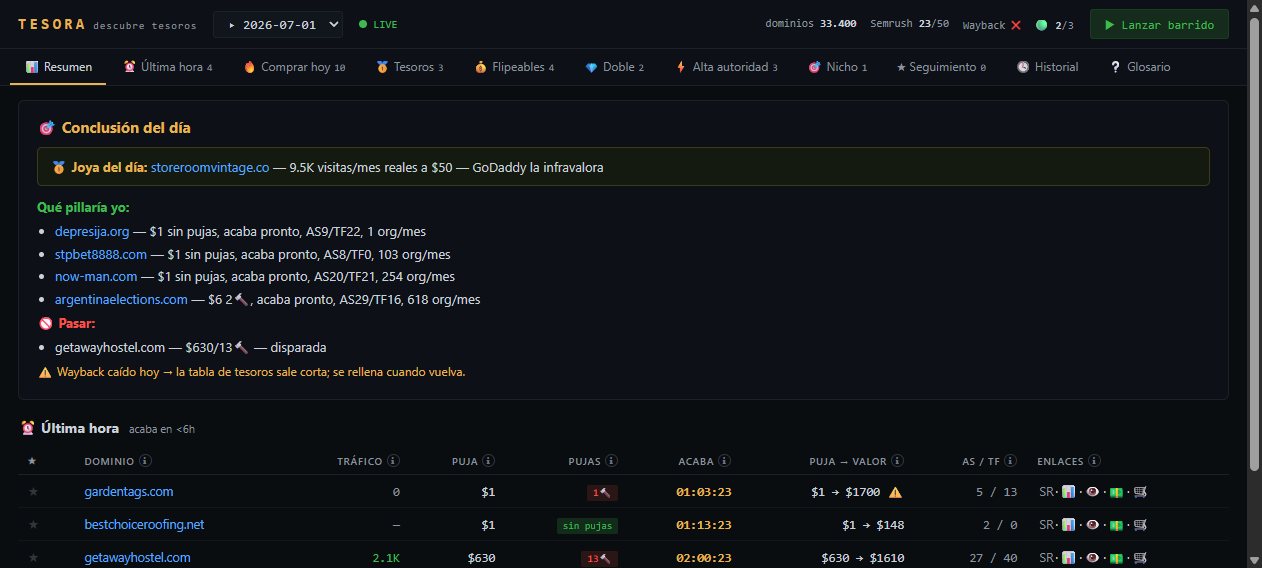Image resolution: width=1262 pixels, height=568 pixels.
Task: Click shopping cart icon for getawayhostel.com row
Action: click(x=1140, y=557)
